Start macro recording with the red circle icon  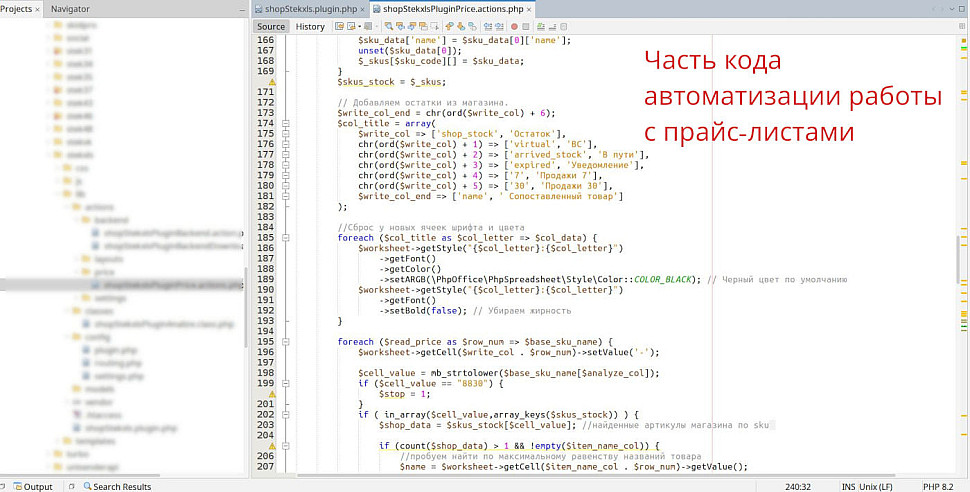[x=514, y=27]
